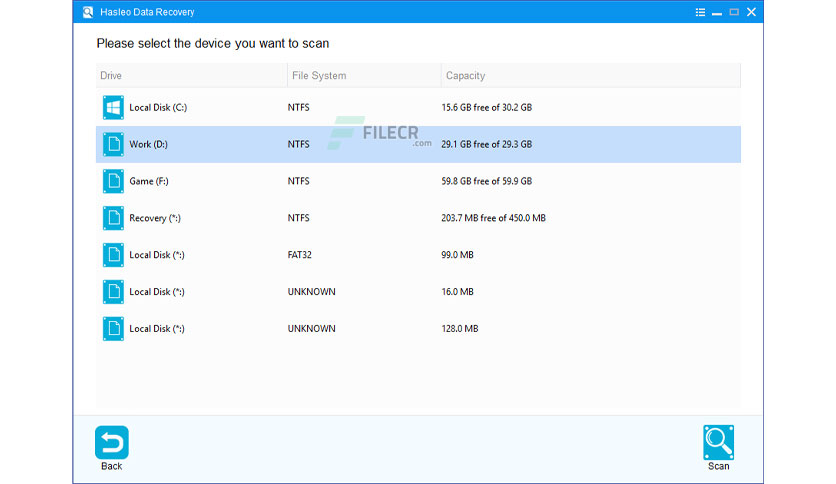This screenshot has height=484, width=836.
Task: Click the Windows icon for Local Disk (C:)
Action: click(113, 107)
